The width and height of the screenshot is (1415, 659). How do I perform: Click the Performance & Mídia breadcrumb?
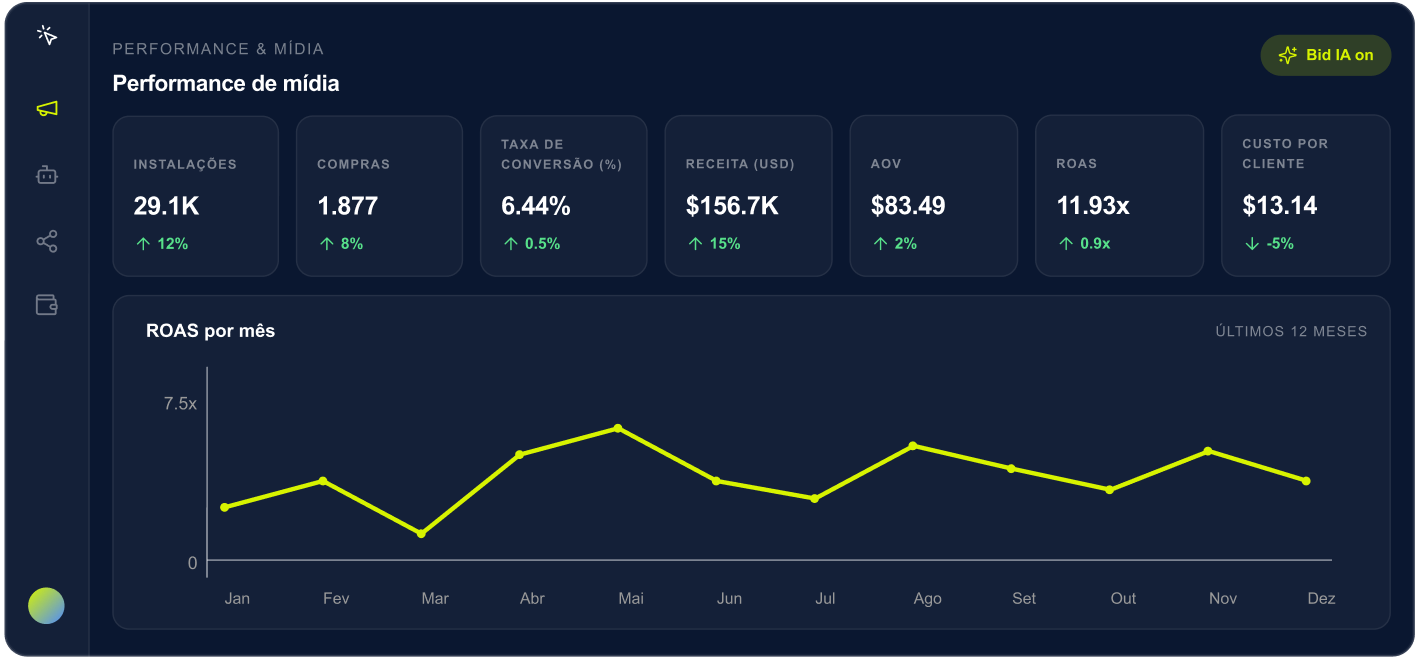(x=218, y=49)
